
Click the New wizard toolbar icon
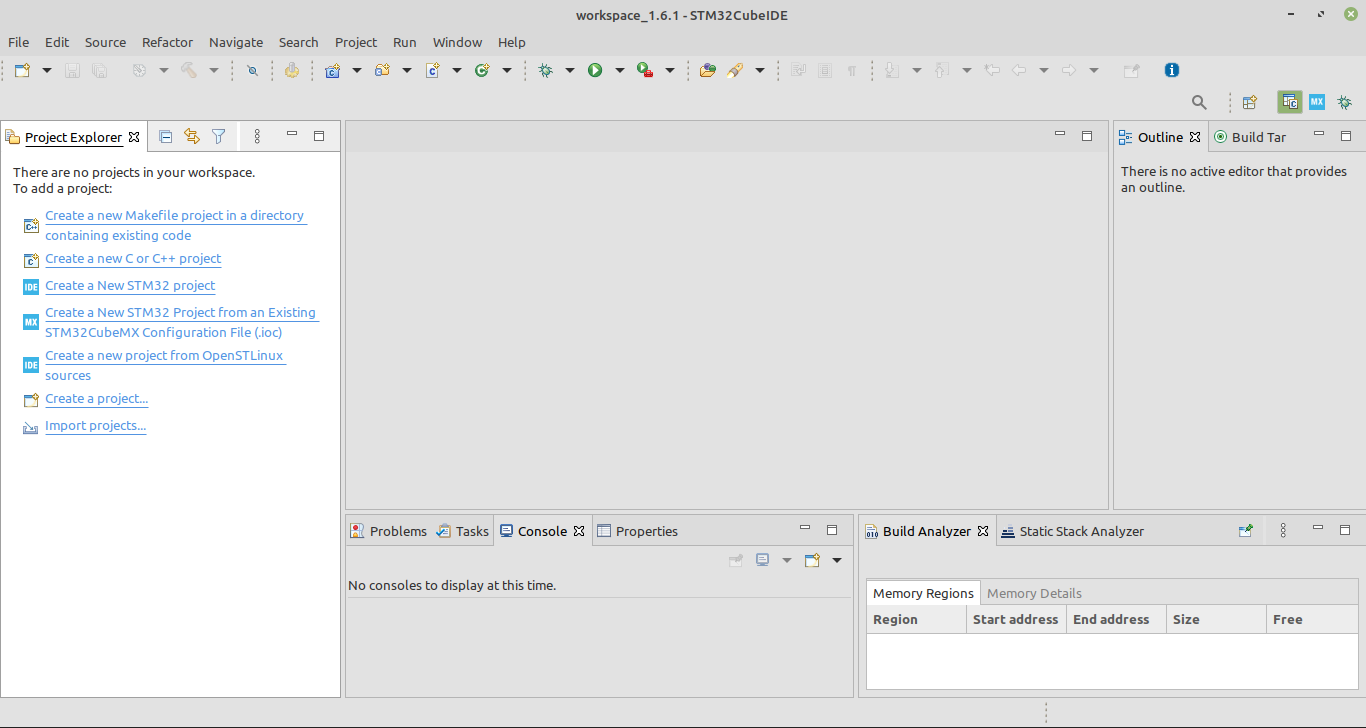pyautogui.click(x=22, y=70)
